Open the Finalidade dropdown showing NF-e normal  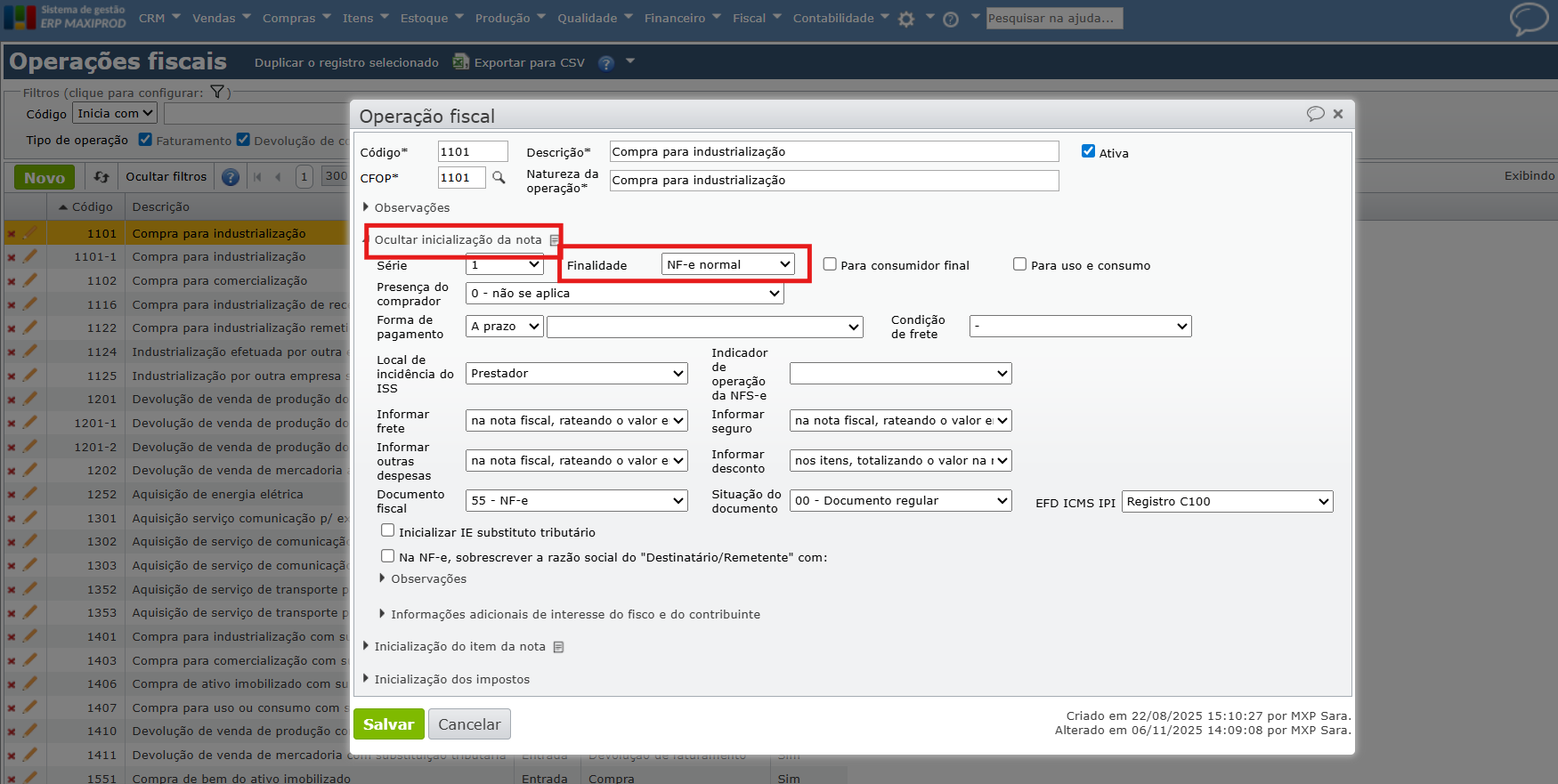click(x=728, y=265)
